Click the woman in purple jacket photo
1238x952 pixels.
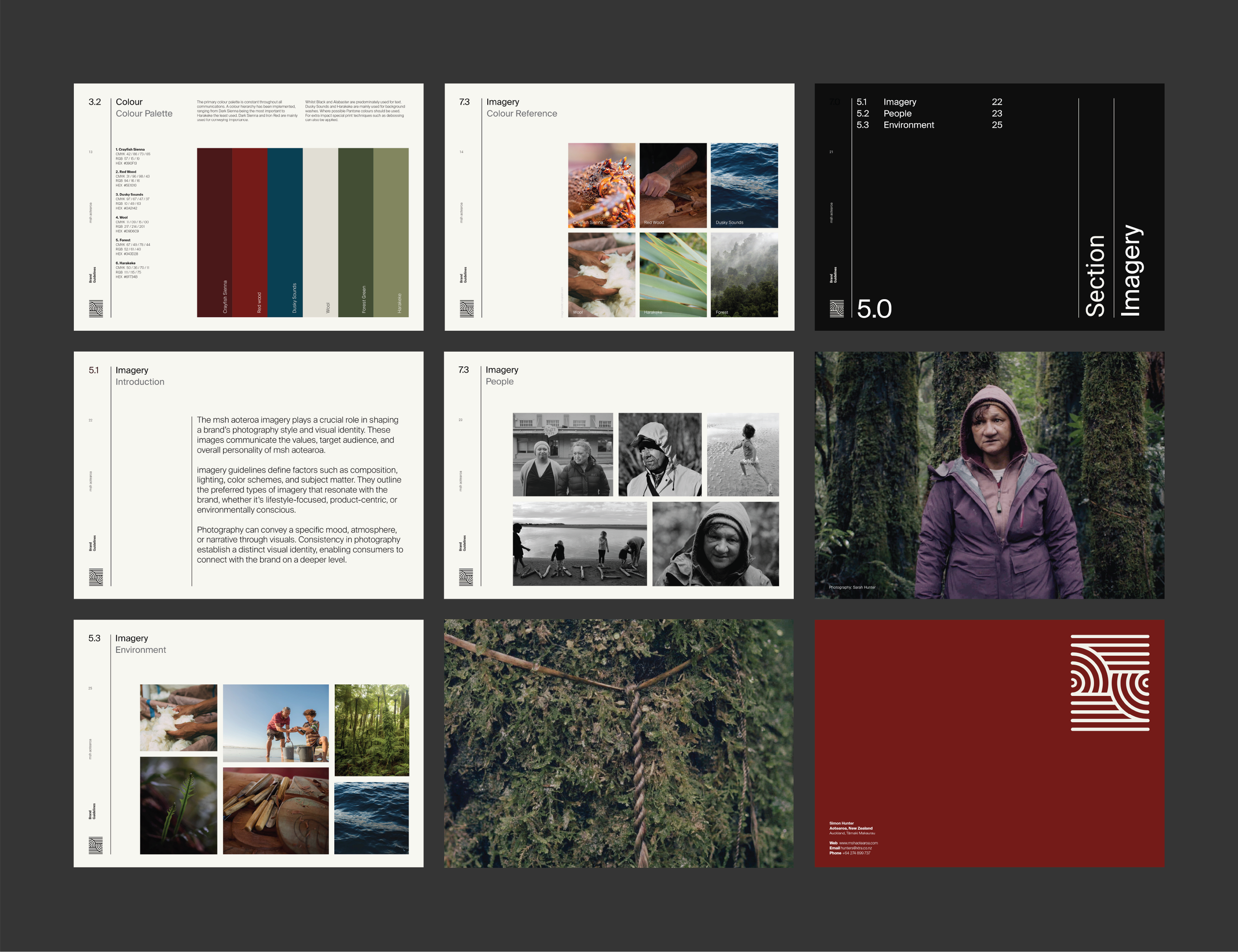989,475
